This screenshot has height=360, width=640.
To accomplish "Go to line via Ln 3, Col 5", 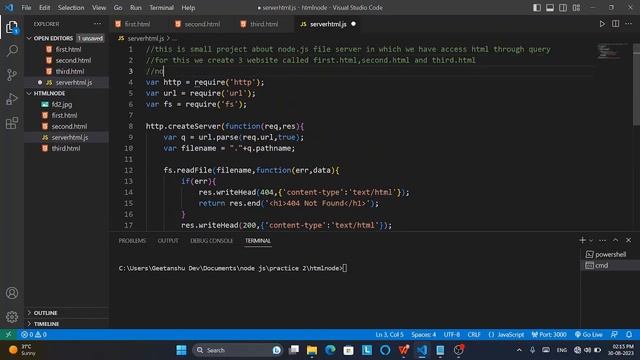I will [x=389, y=334].
